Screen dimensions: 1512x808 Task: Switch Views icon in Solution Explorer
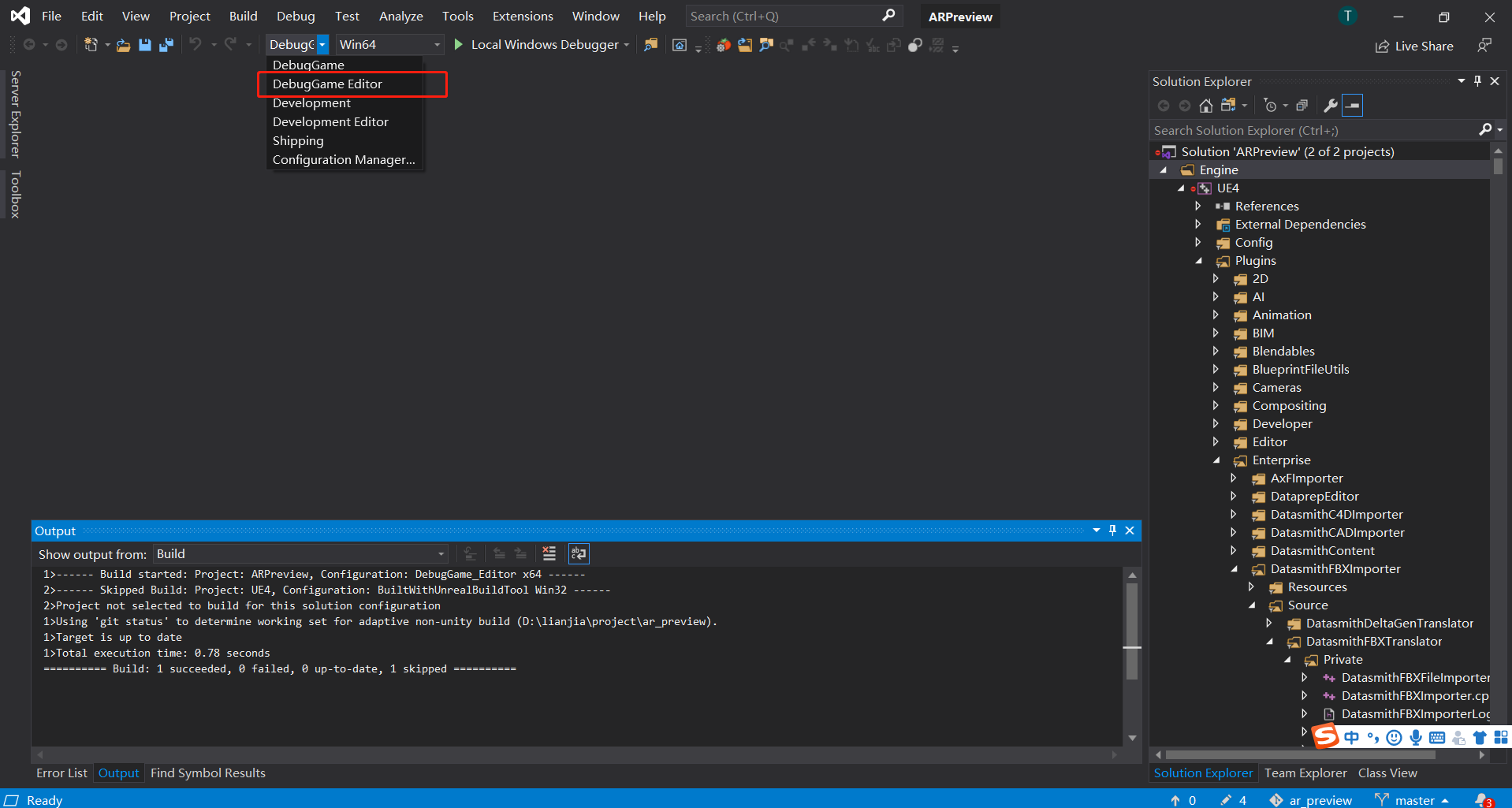(1228, 105)
